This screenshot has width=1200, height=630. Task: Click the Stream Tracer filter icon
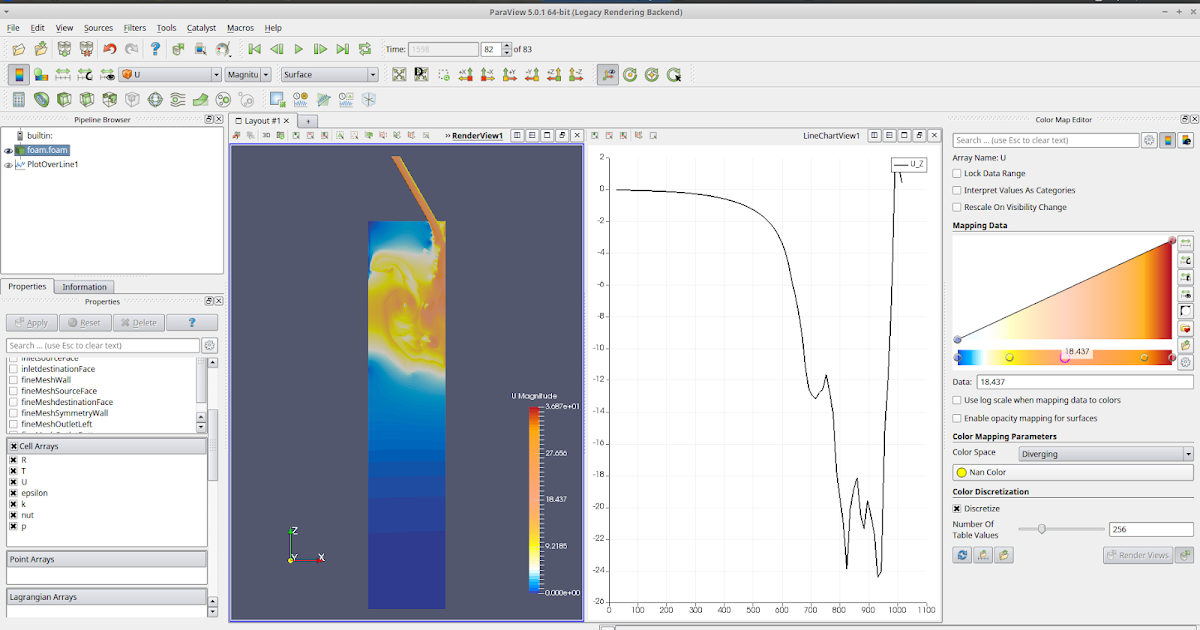point(177,99)
